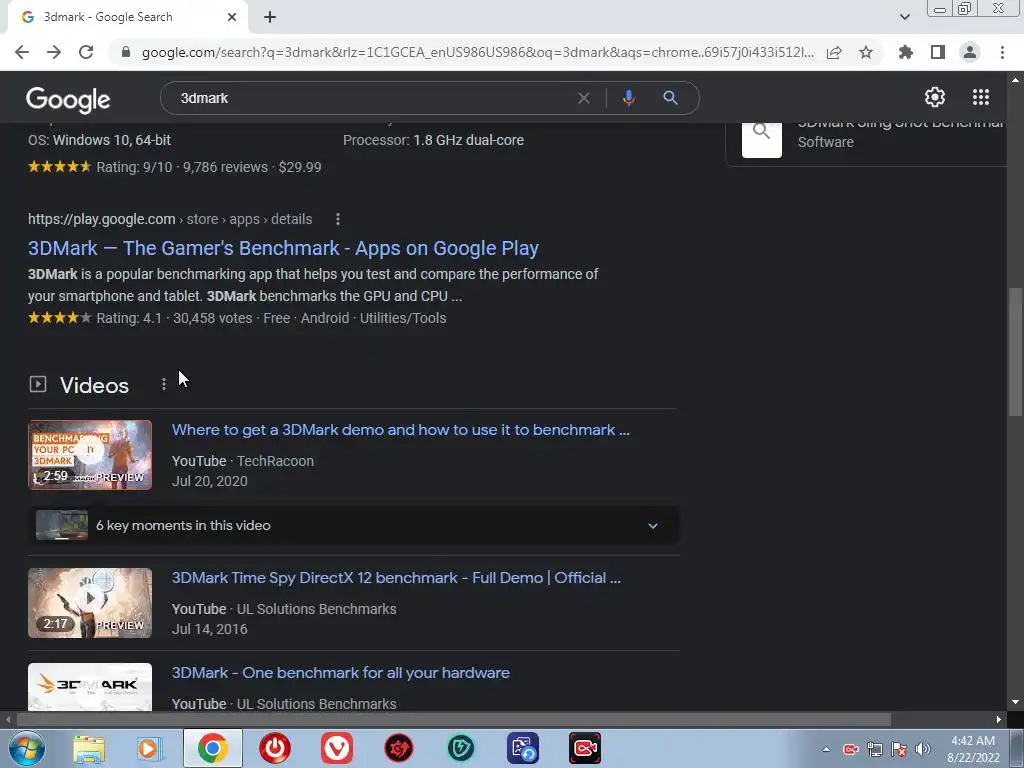Open 'Where to get a 3DMark demo' video
Image resolution: width=1024 pixels, height=768 pixels.
point(400,430)
